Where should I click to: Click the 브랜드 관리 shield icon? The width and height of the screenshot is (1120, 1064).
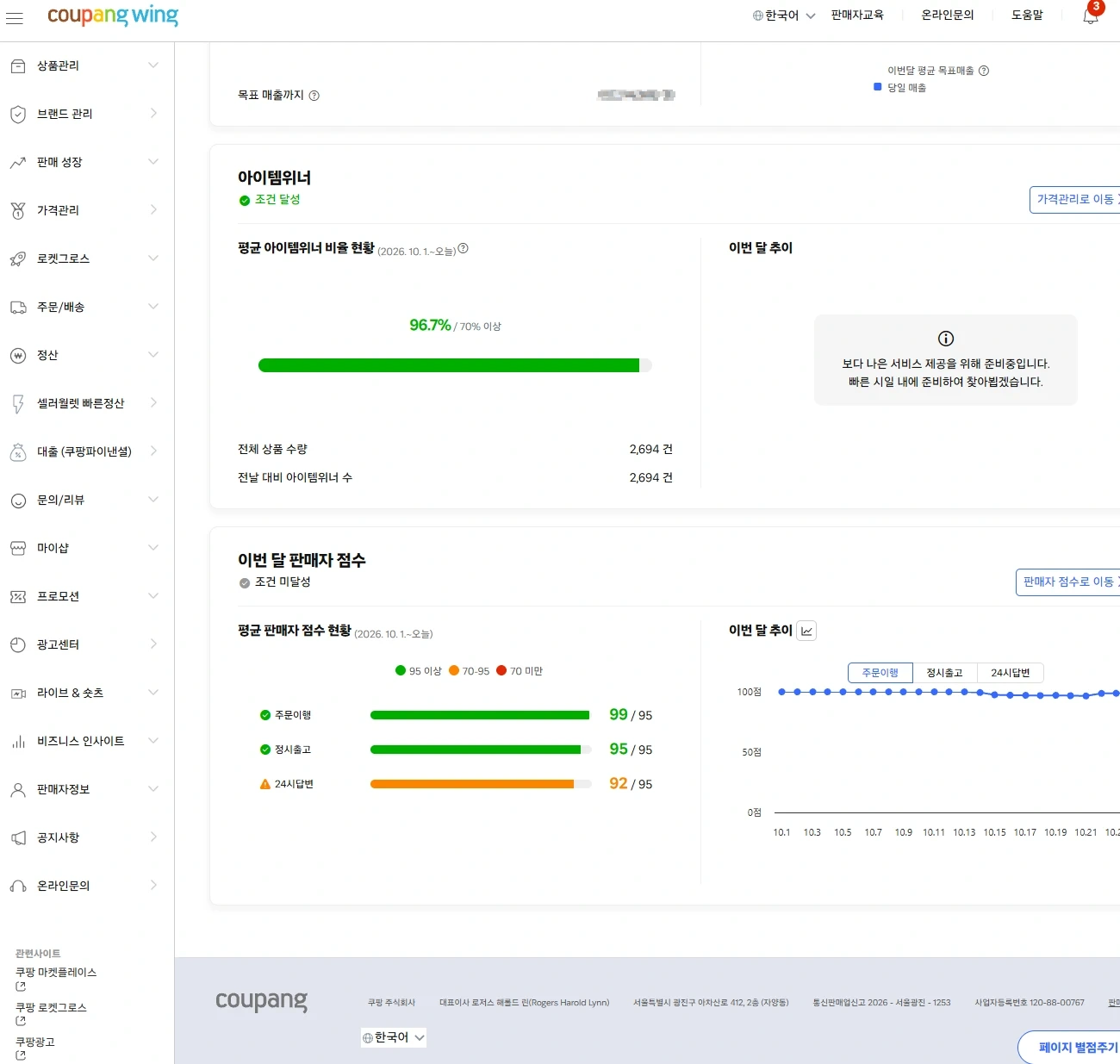coord(18,114)
